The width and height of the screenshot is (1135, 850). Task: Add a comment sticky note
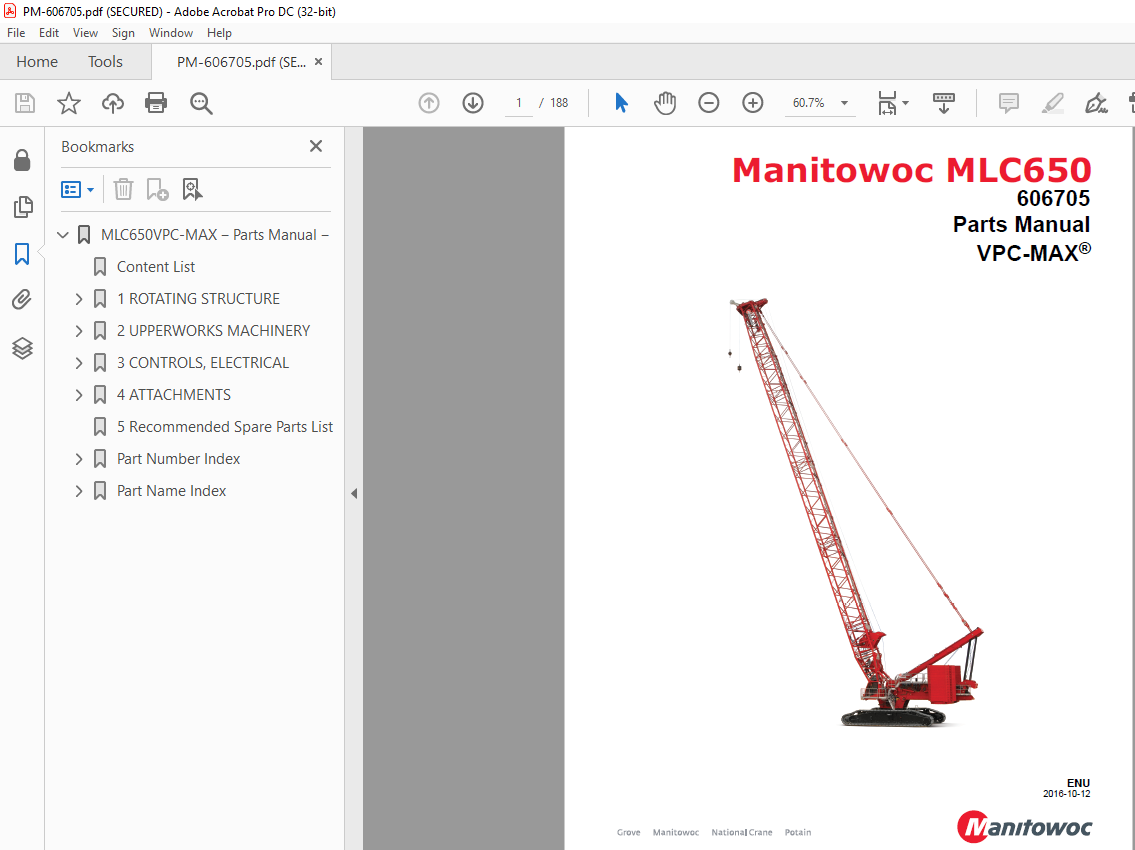1008,103
